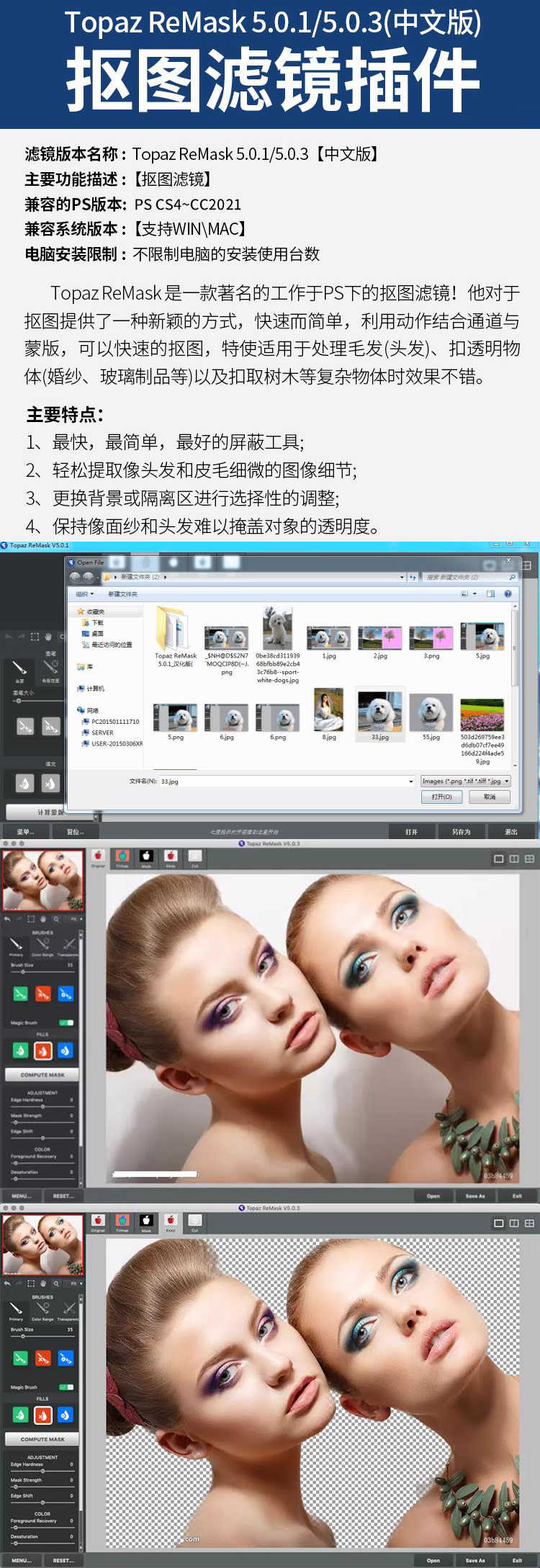
Task: Select the 33.jpg dog thumbnail
Action: (x=380, y=715)
